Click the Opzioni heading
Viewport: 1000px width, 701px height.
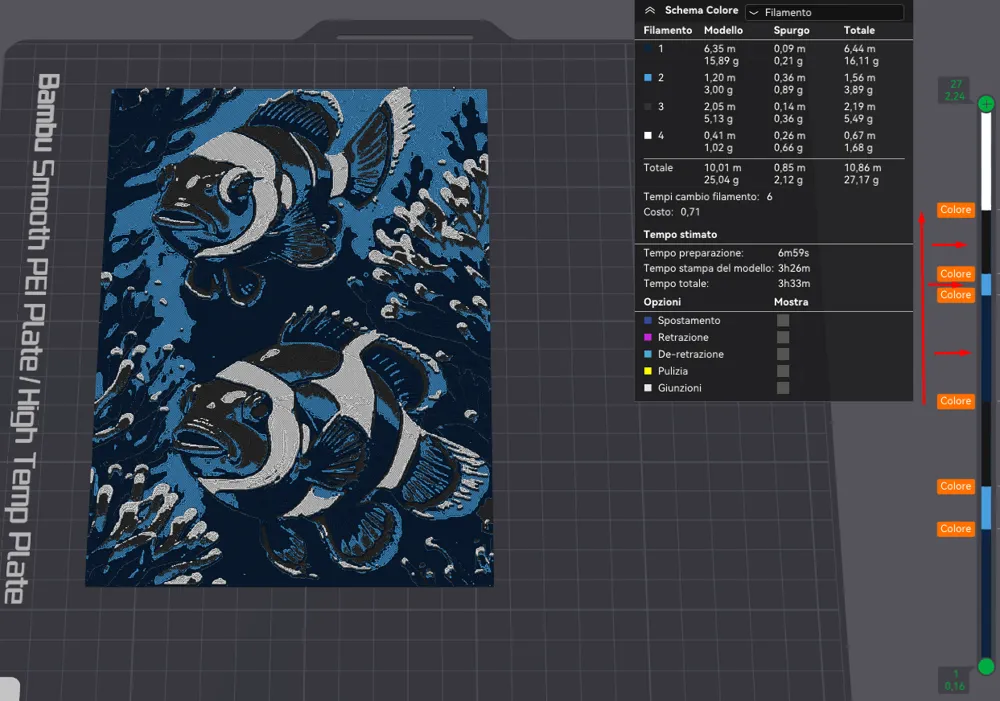coord(662,302)
